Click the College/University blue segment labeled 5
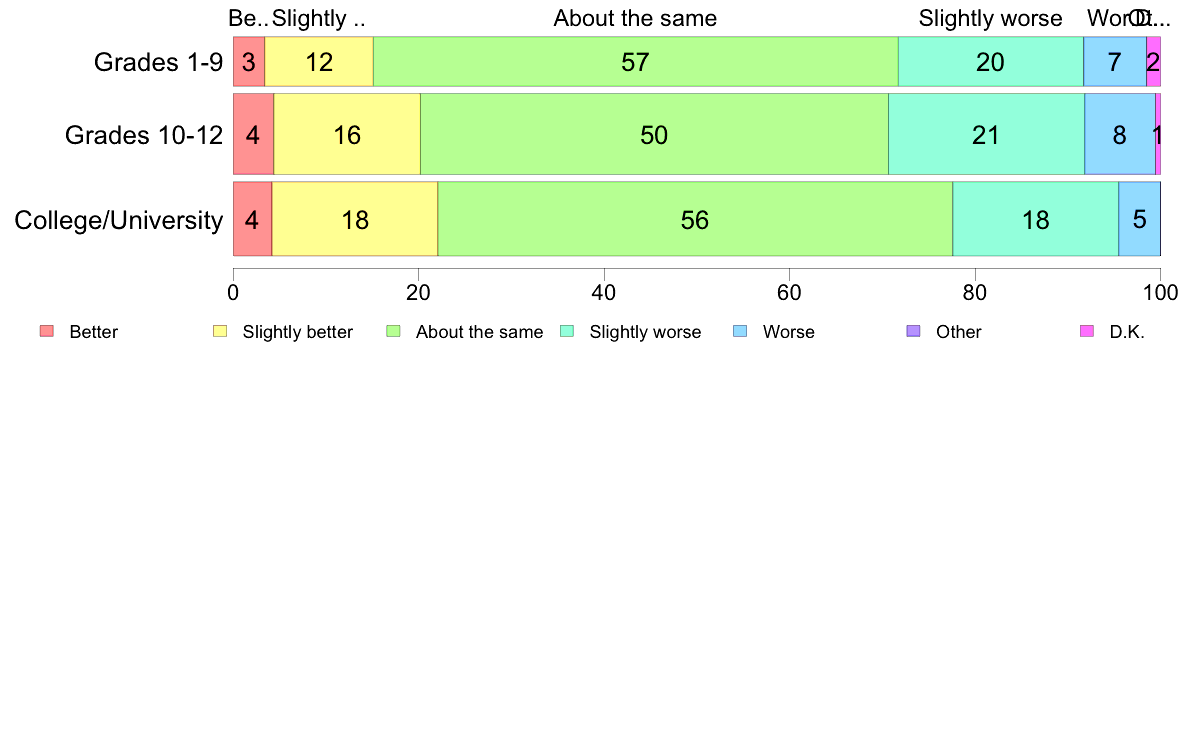This screenshot has height=736, width=1188. coord(1140,219)
